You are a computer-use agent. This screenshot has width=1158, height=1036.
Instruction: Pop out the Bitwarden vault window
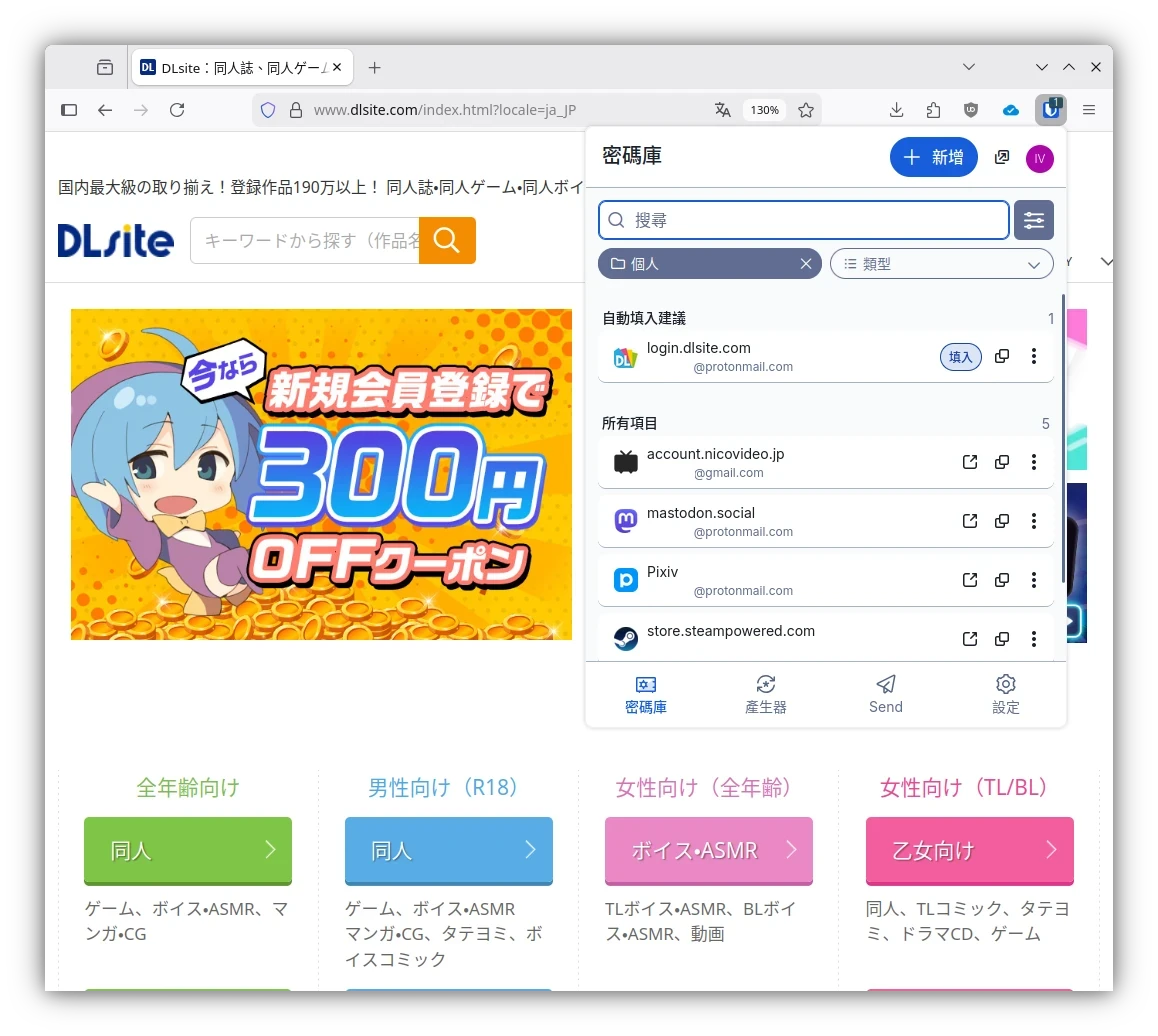[x=1001, y=158]
